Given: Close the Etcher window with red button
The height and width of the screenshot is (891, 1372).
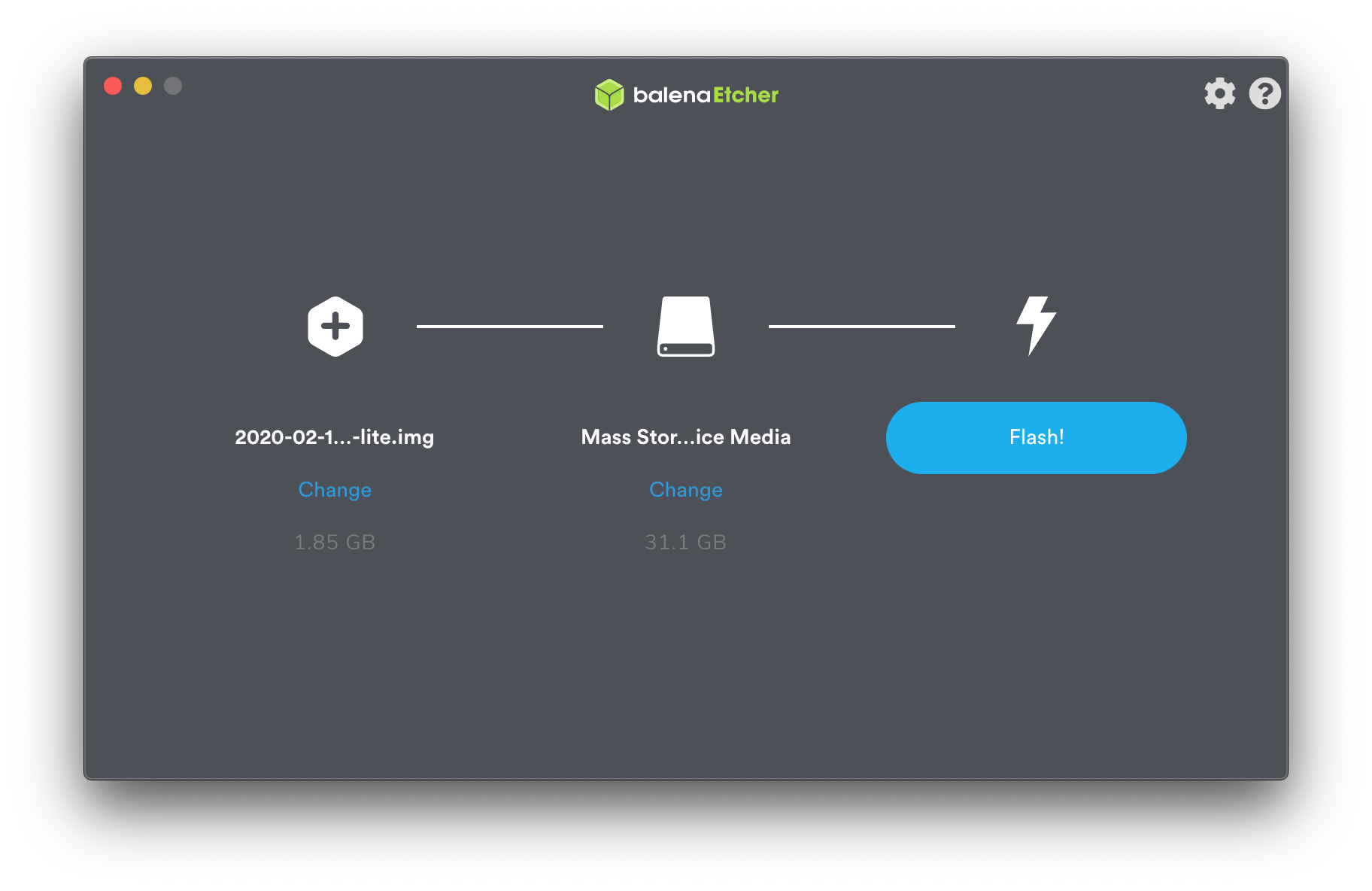Looking at the screenshot, I should click(x=113, y=86).
